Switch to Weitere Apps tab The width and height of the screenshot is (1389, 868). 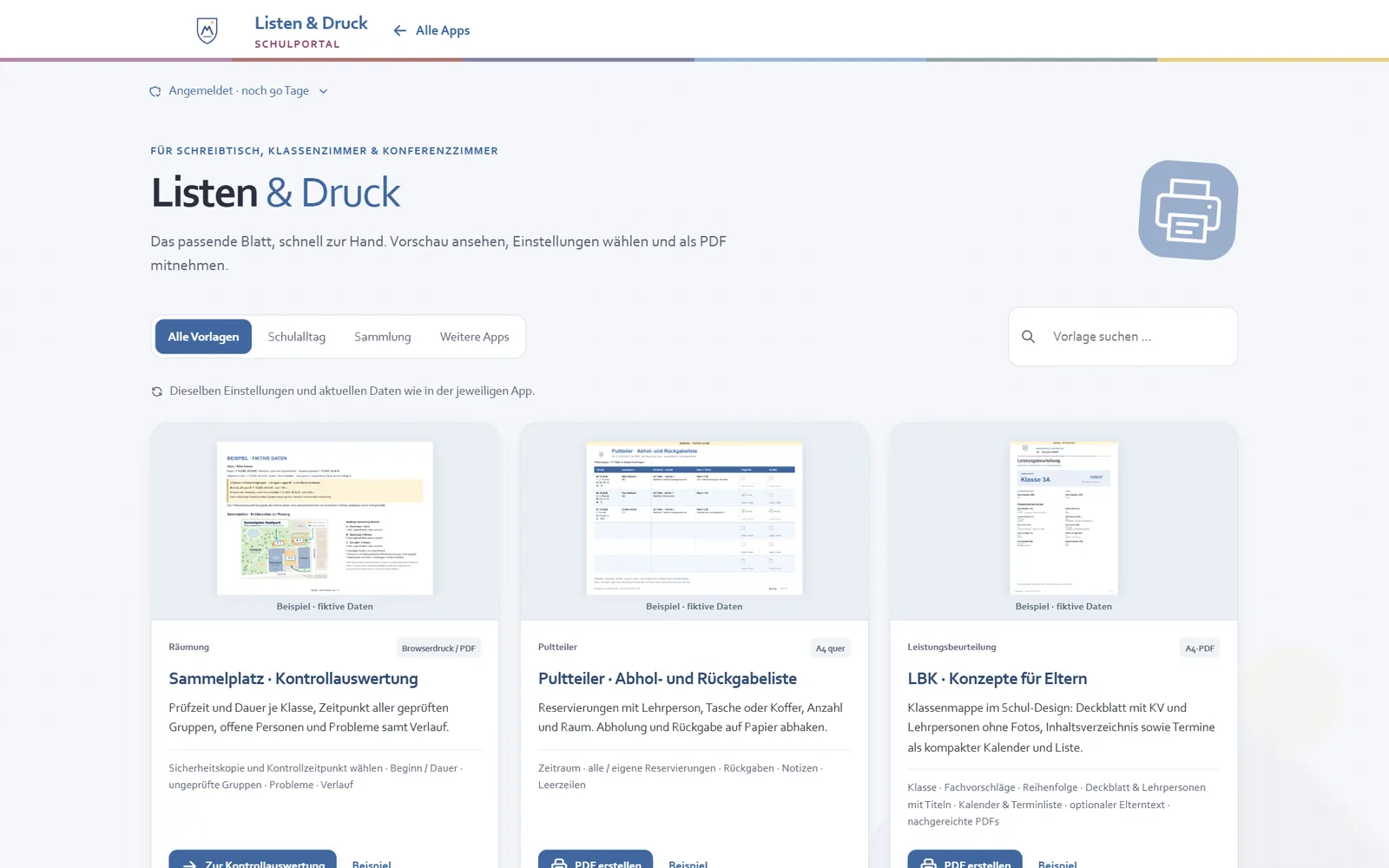pos(475,337)
